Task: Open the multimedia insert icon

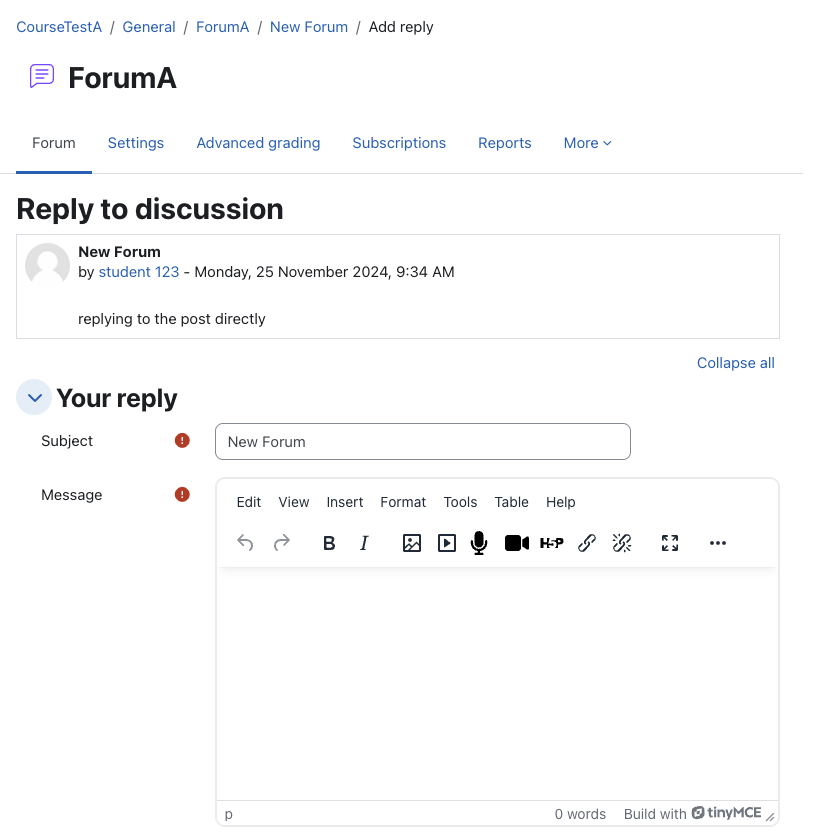Action: tap(447, 543)
